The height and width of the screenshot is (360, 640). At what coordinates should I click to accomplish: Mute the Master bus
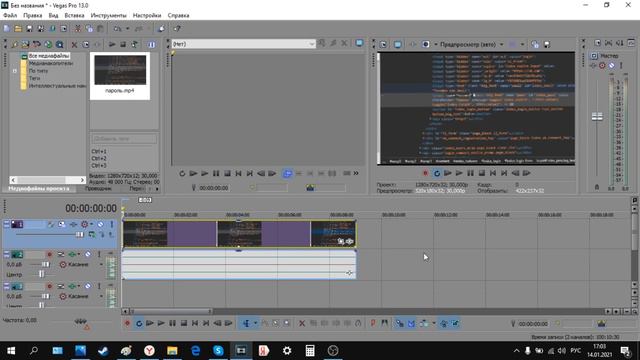click(x=611, y=65)
